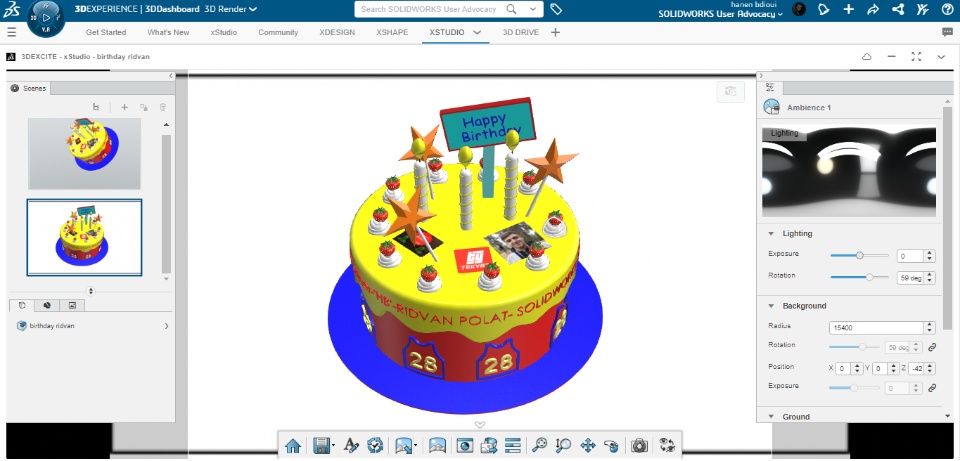Open the Get Started tab
The image size is (960, 461).
coord(106,32)
